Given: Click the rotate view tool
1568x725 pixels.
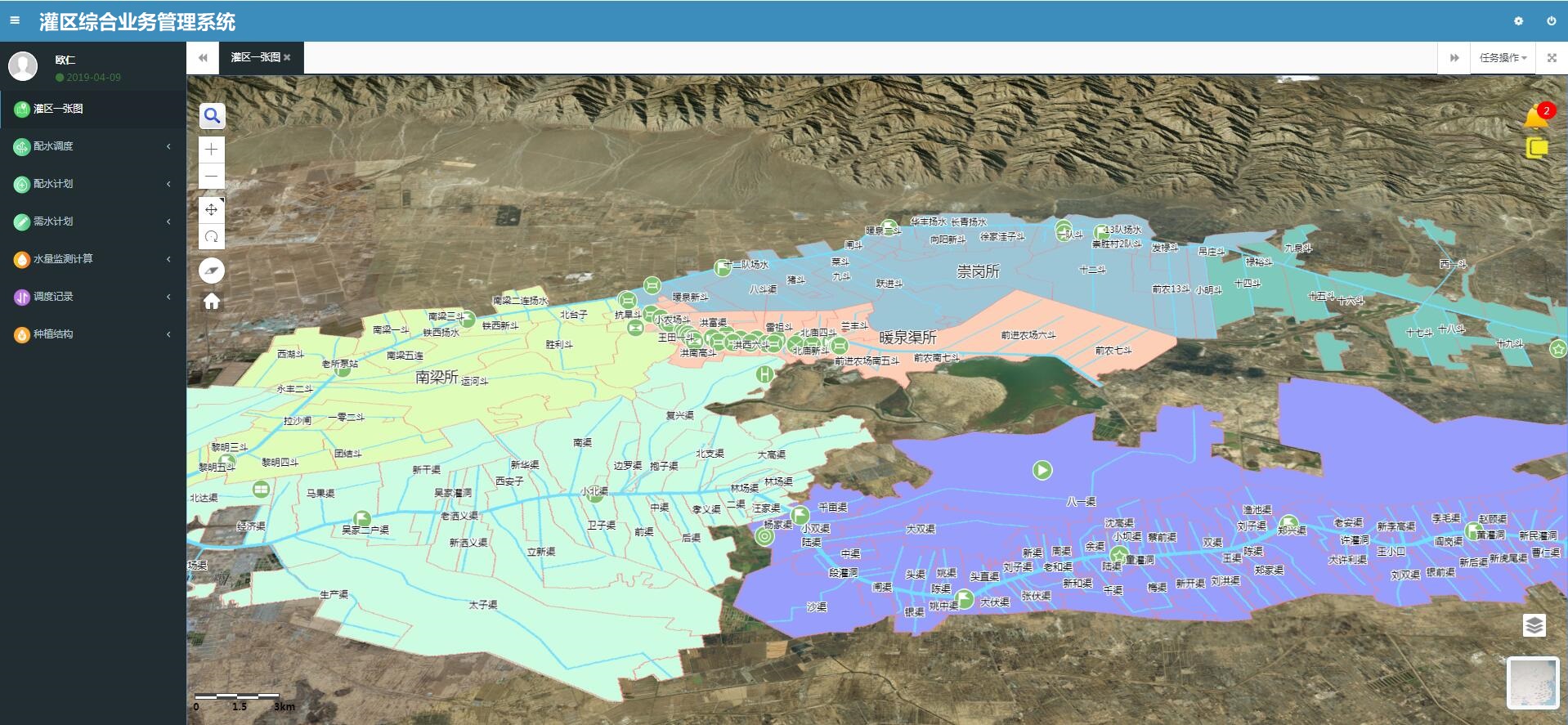Looking at the screenshot, I should coord(212,236).
